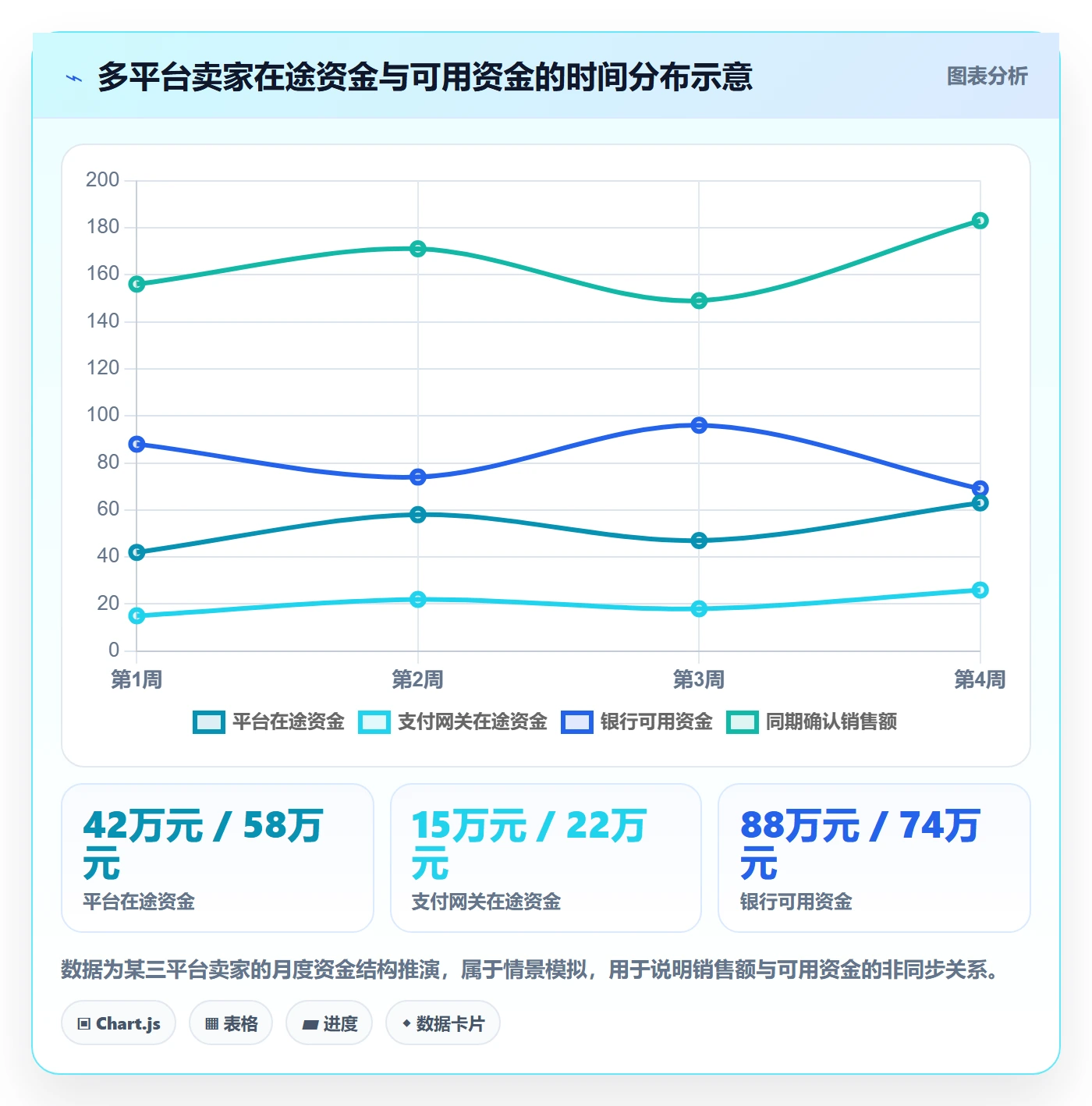Toggle the 平台在途资金 legend swatch
Image resolution: width=1092 pixels, height=1106 pixels.
coord(208,722)
